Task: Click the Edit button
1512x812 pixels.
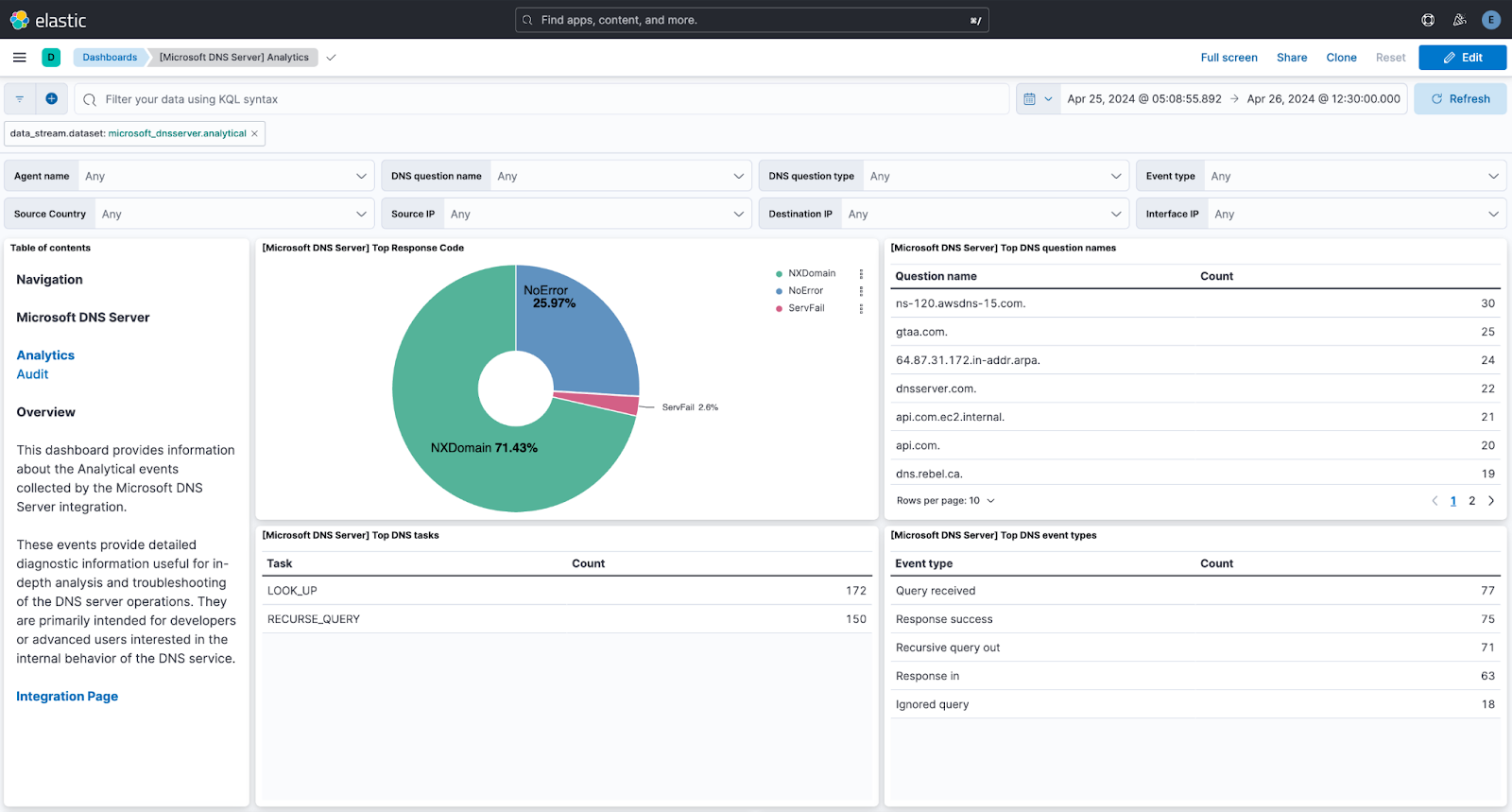Action: tap(1462, 58)
